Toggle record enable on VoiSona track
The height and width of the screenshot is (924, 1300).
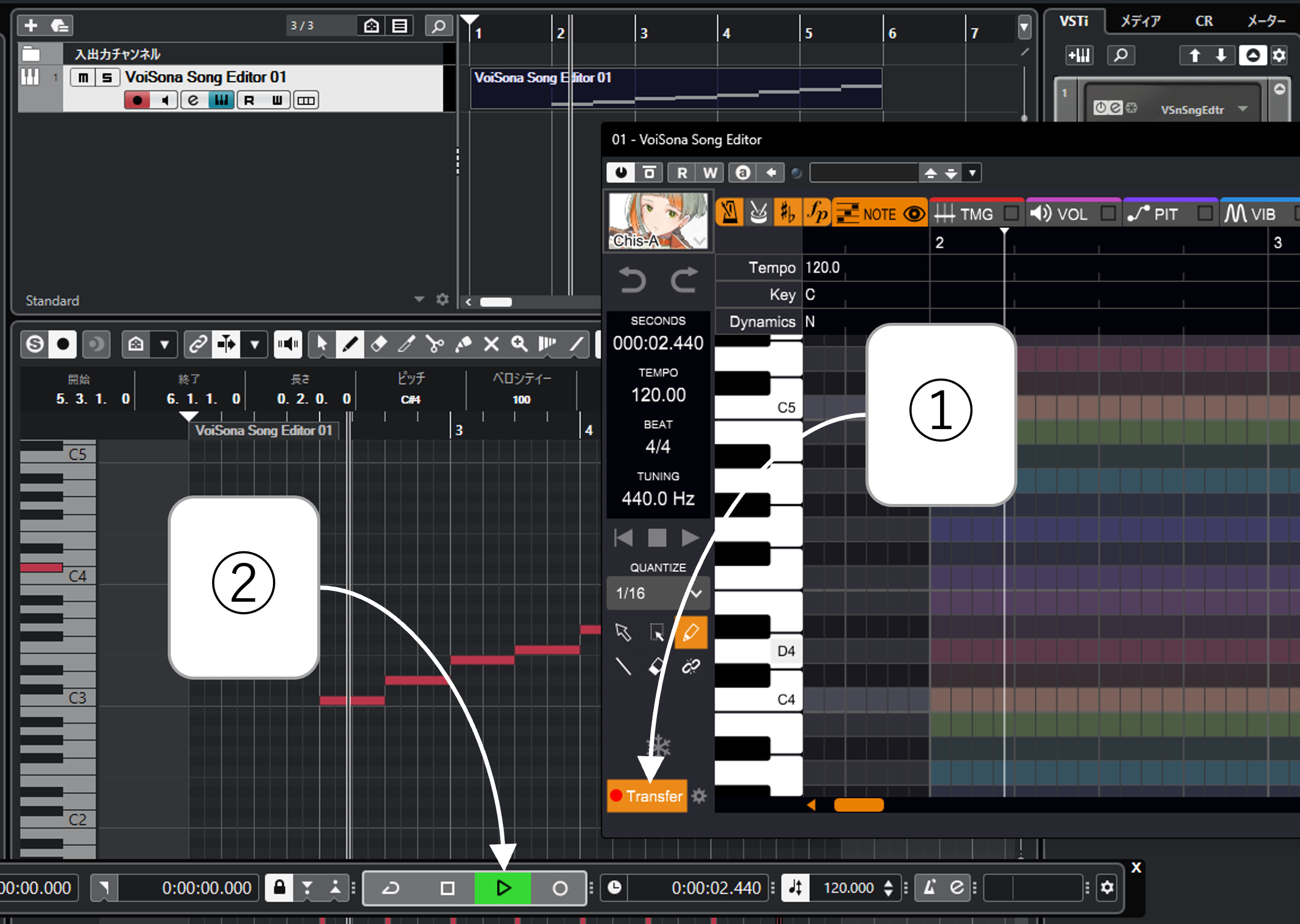pyautogui.click(x=137, y=100)
